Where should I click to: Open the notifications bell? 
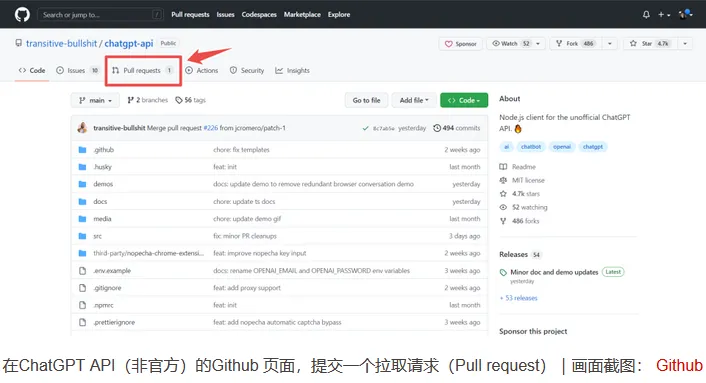[x=646, y=14]
